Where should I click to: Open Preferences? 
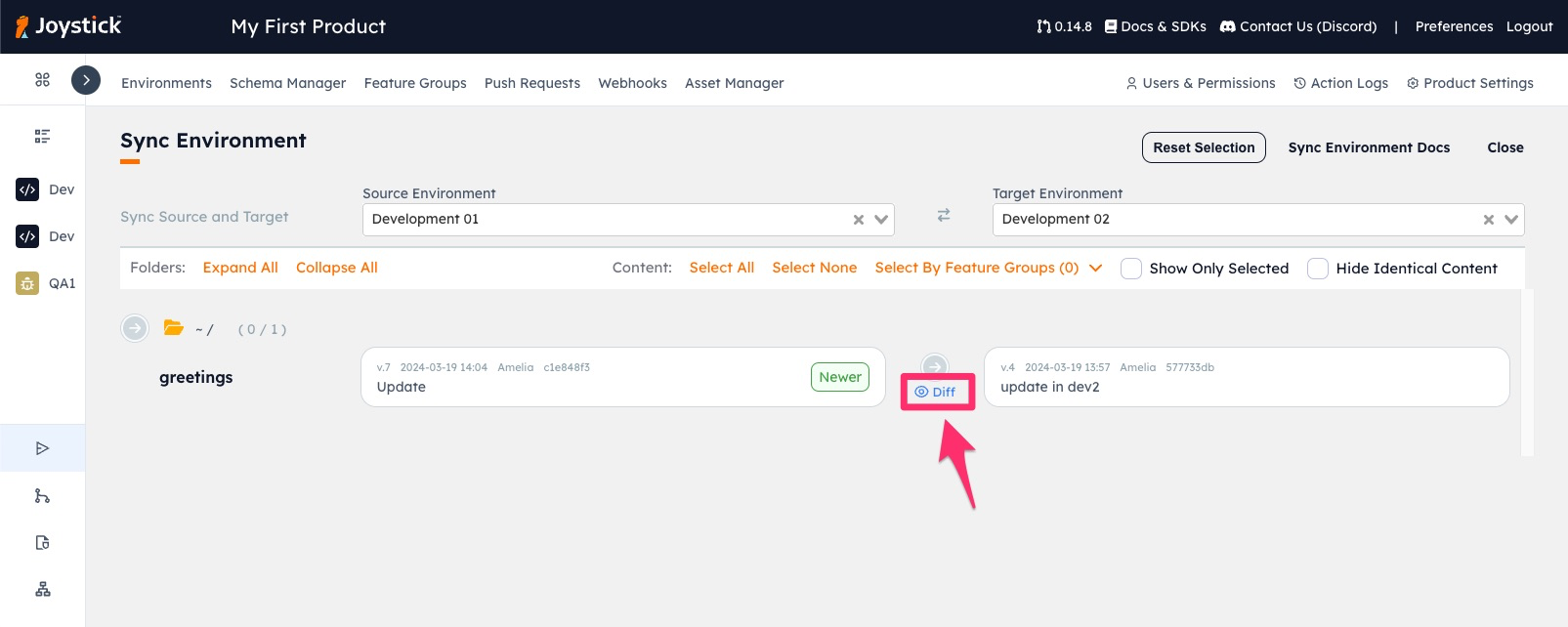1454,26
